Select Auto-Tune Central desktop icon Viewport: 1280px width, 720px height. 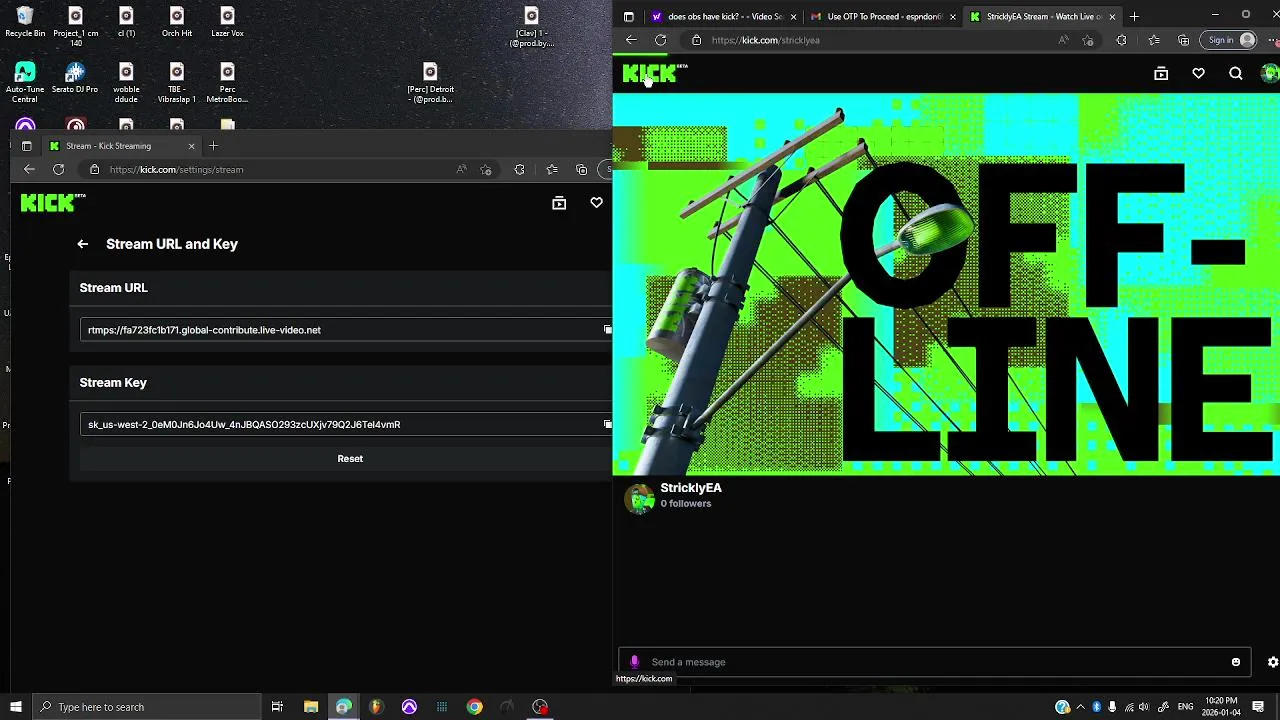tap(25, 82)
